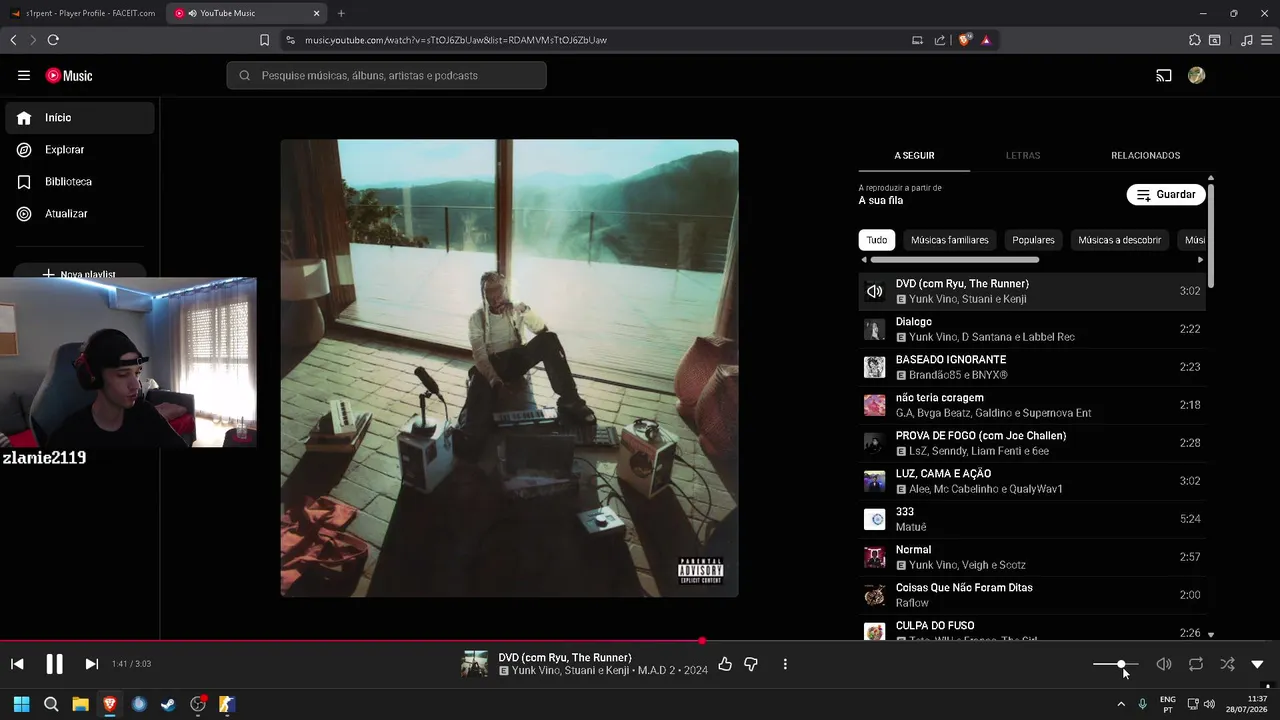Create a Nova playlist

pyautogui.click(x=80, y=273)
